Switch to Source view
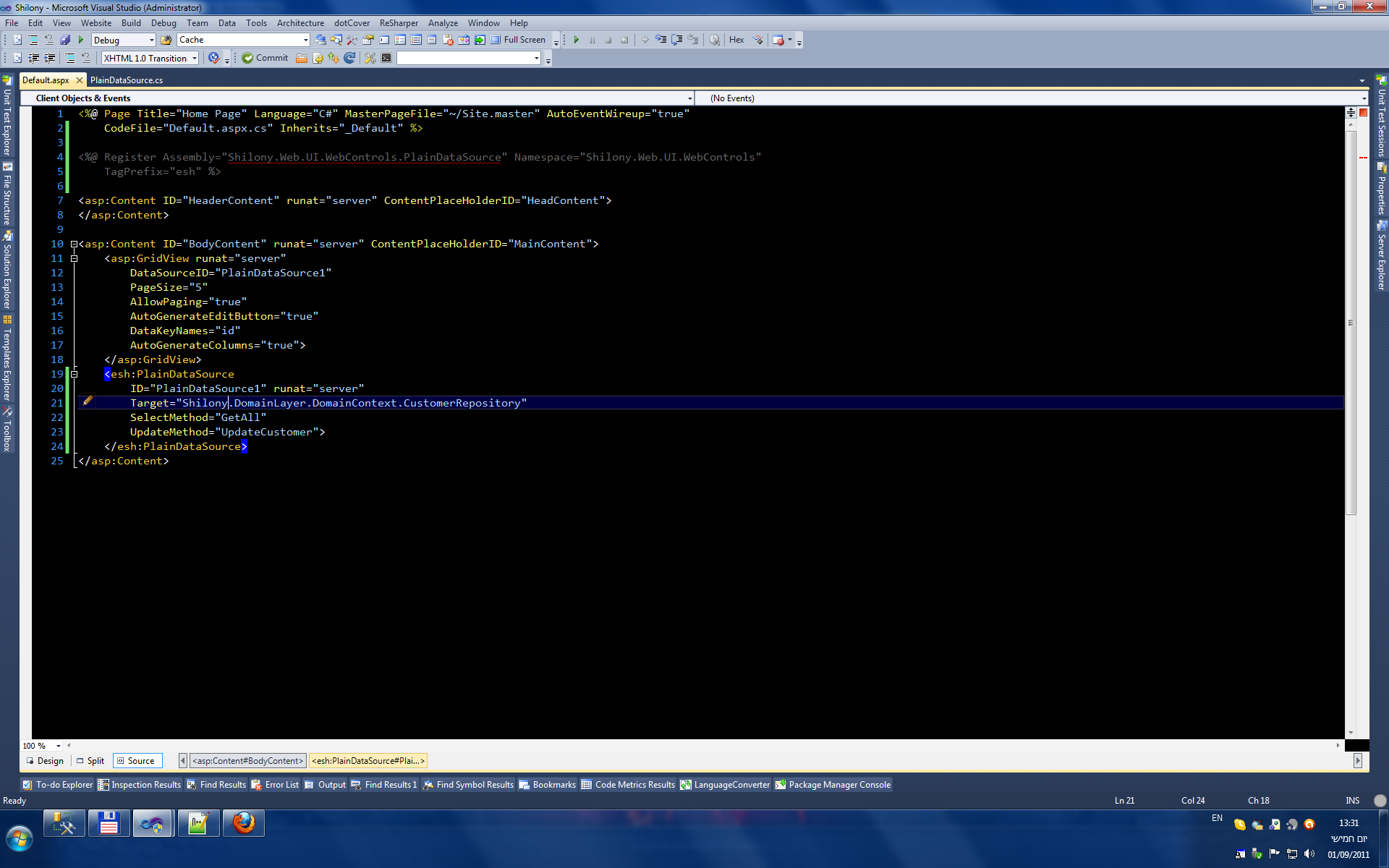The image size is (1389, 868). [x=136, y=761]
